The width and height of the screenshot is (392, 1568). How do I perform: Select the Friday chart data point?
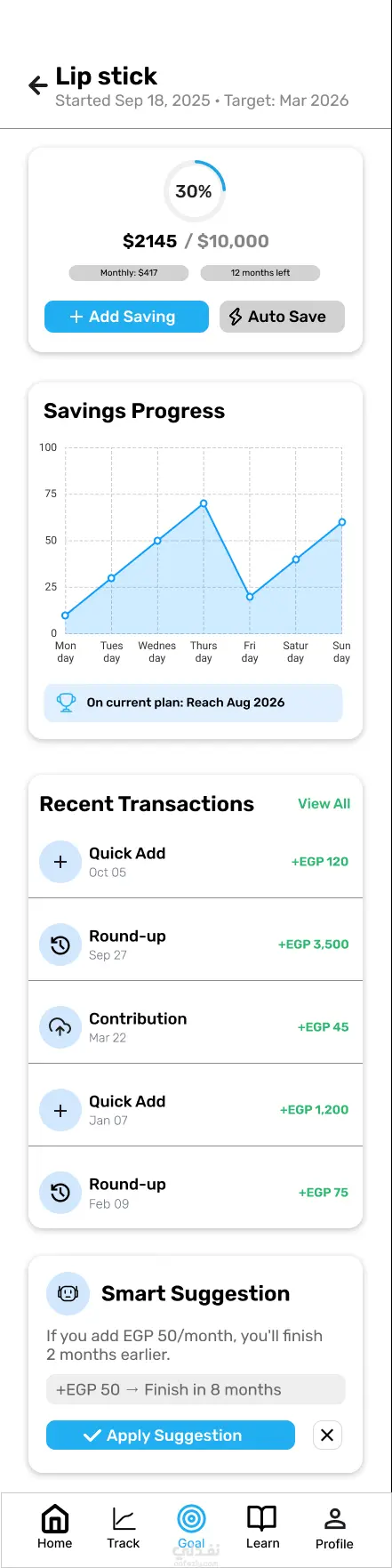point(250,597)
